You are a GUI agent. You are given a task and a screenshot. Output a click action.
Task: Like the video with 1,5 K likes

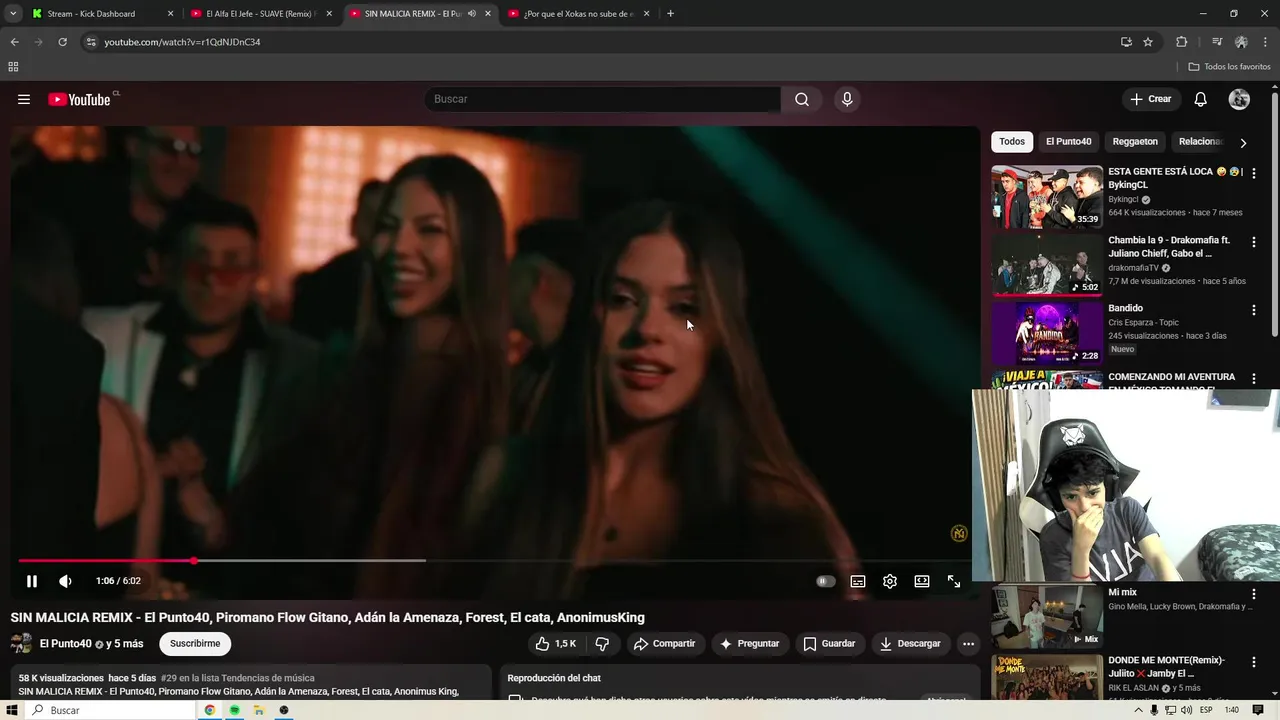point(556,644)
